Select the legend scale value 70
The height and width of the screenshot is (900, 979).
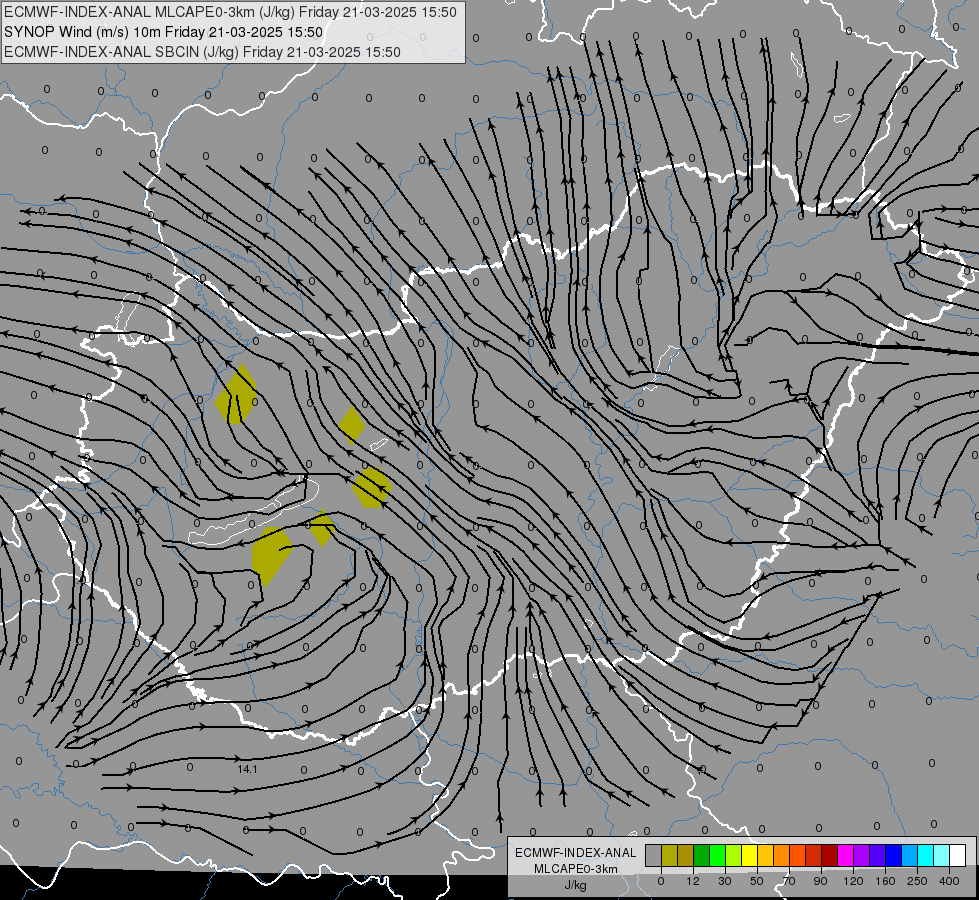tap(789, 881)
